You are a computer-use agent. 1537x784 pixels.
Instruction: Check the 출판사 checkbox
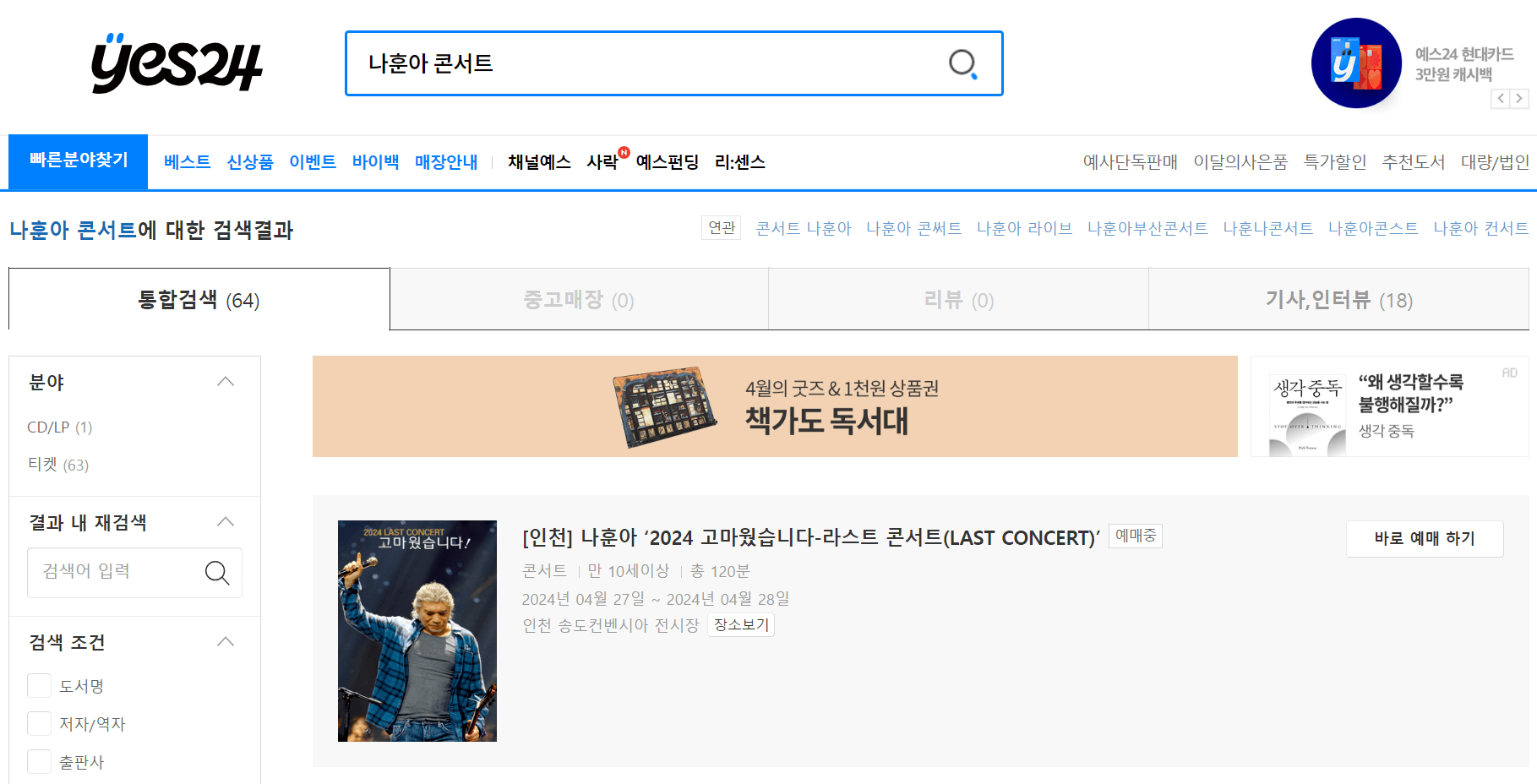pos(40,761)
